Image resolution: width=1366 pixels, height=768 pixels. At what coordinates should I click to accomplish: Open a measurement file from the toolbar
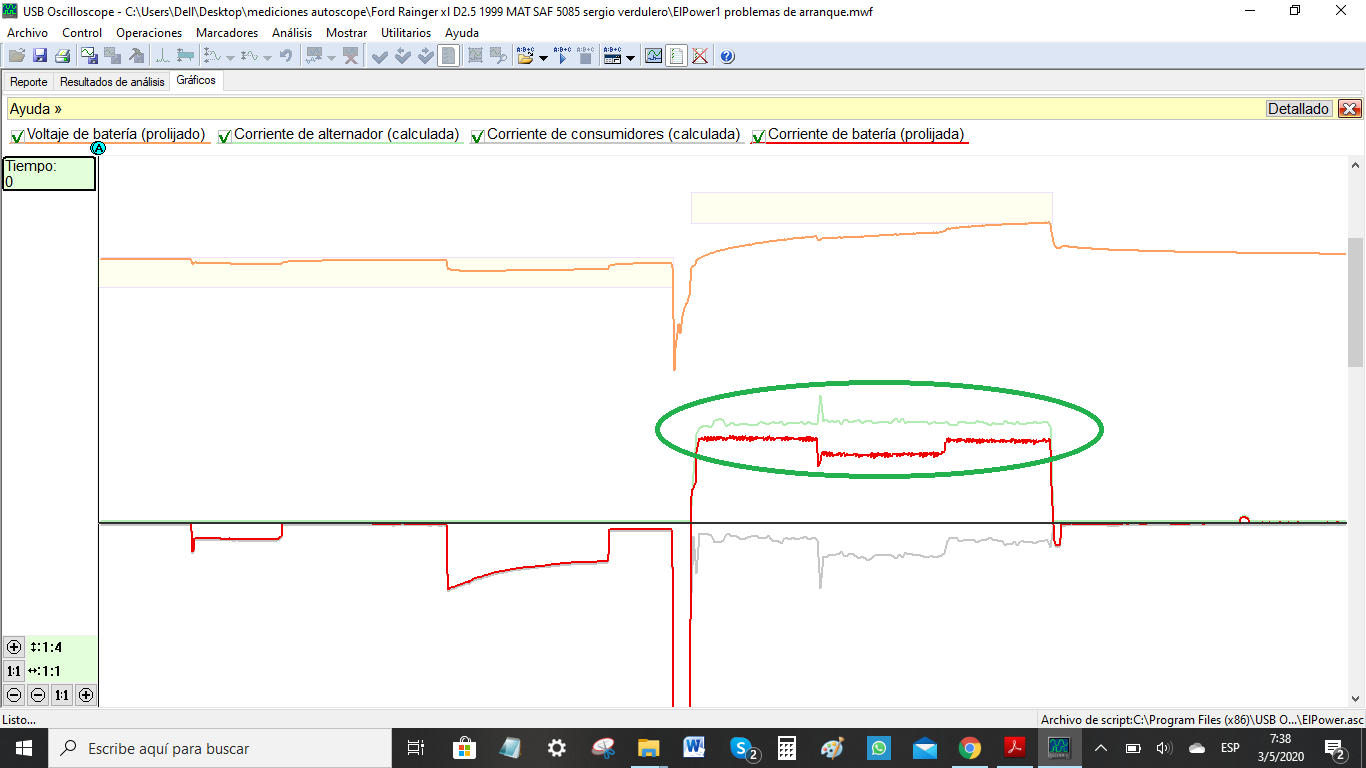tap(16, 56)
